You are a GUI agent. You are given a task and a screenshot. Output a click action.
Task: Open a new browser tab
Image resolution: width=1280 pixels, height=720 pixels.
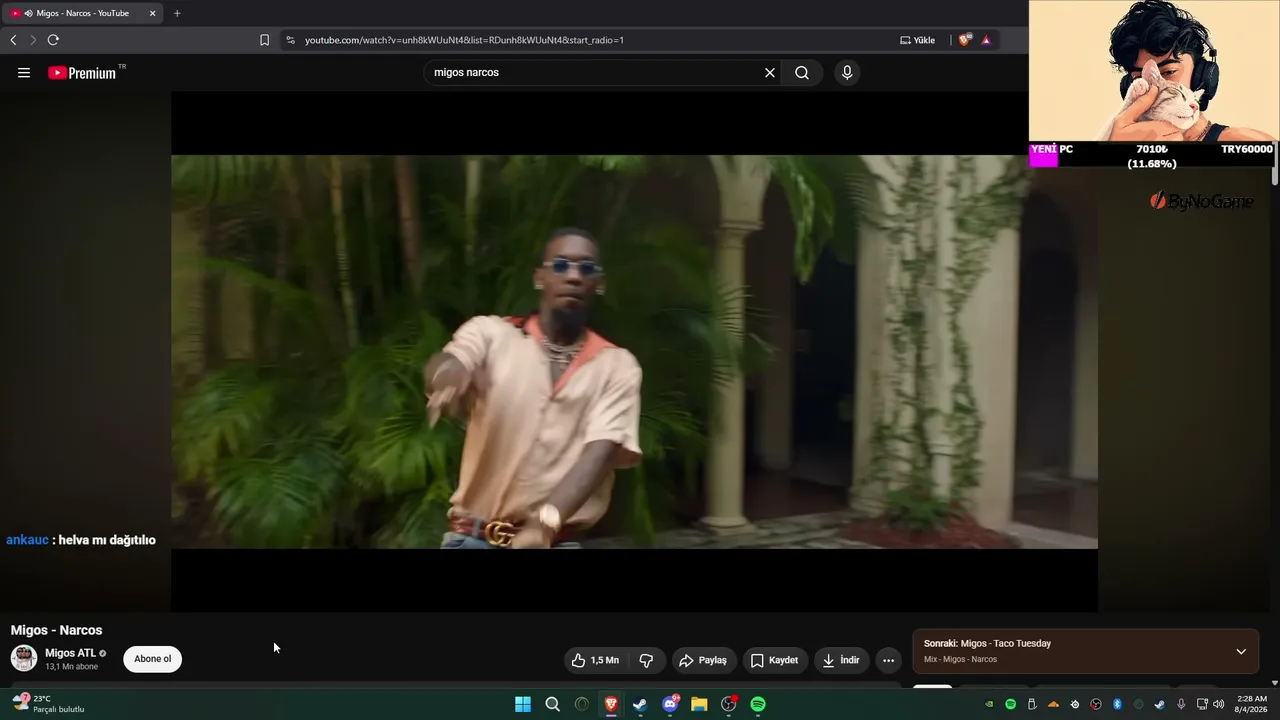(177, 13)
